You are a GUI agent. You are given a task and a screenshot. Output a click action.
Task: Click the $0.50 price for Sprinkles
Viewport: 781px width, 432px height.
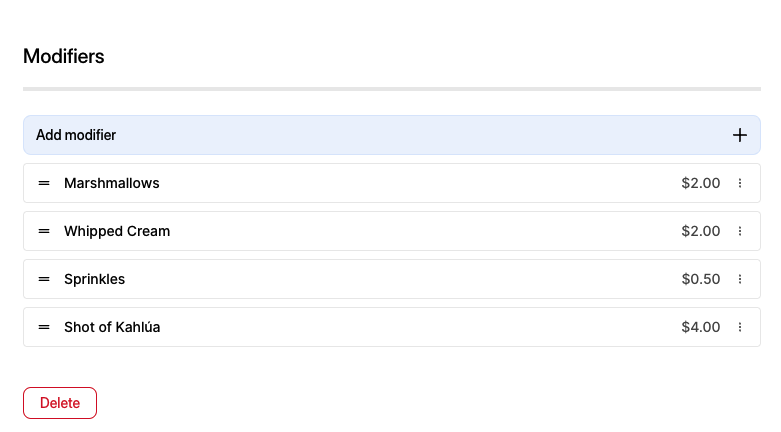point(701,279)
